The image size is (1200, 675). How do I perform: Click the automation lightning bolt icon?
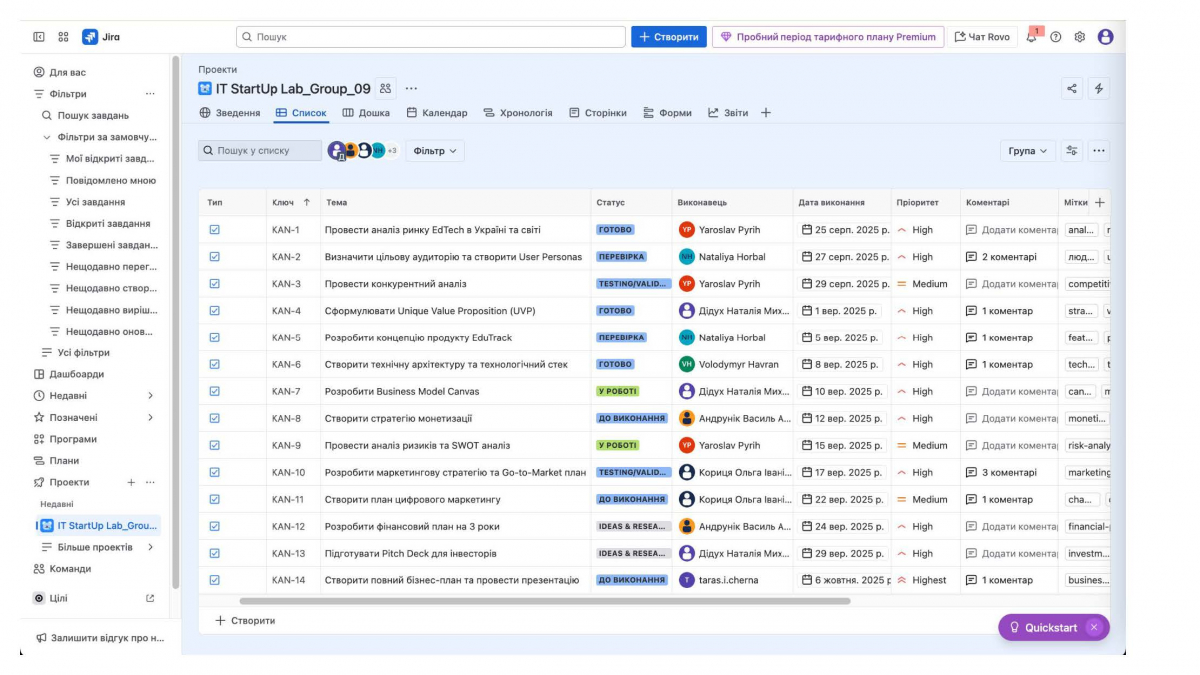[x=1099, y=88]
